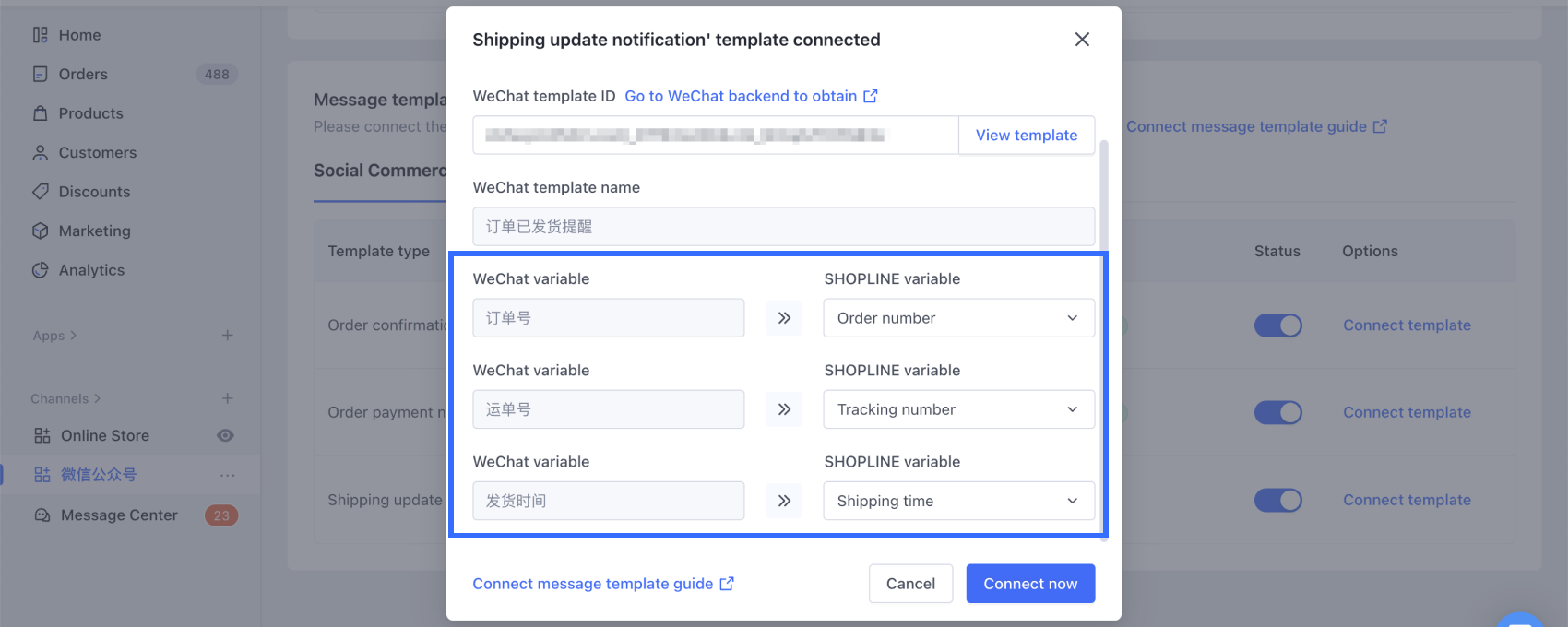Close the template dialog with X
Screen dimensions: 1568x627
pyautogui.click(x=1082, y=40)
